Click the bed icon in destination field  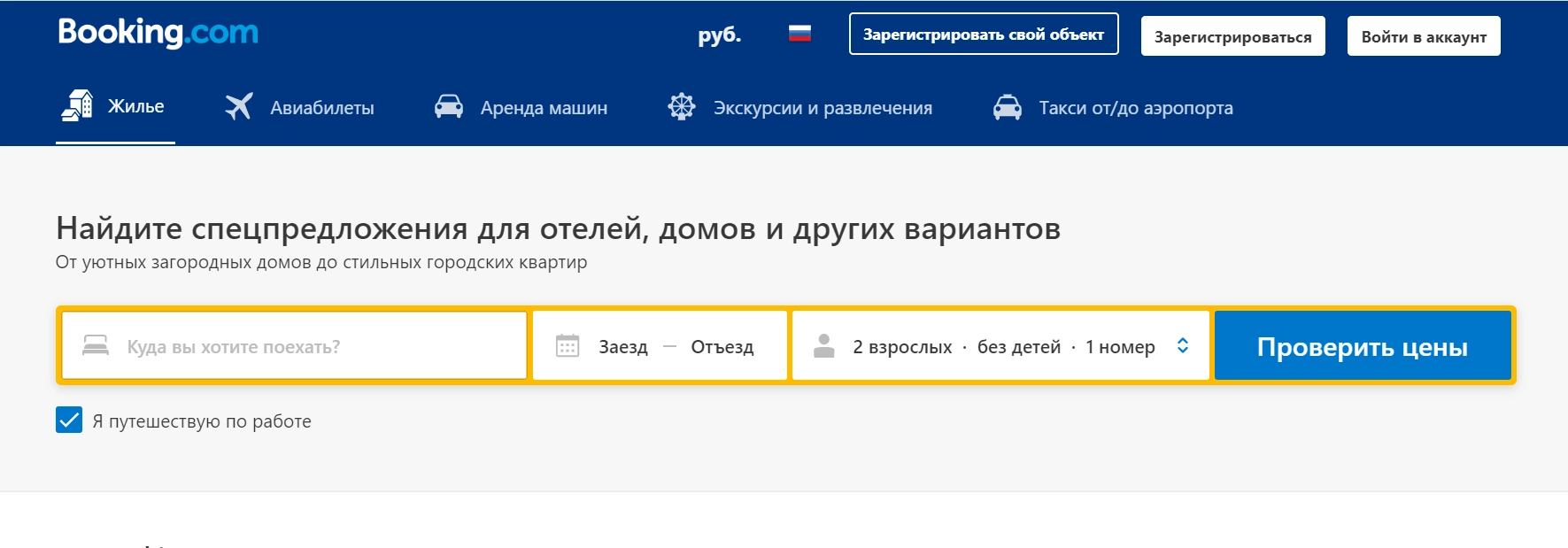(96, 346)
